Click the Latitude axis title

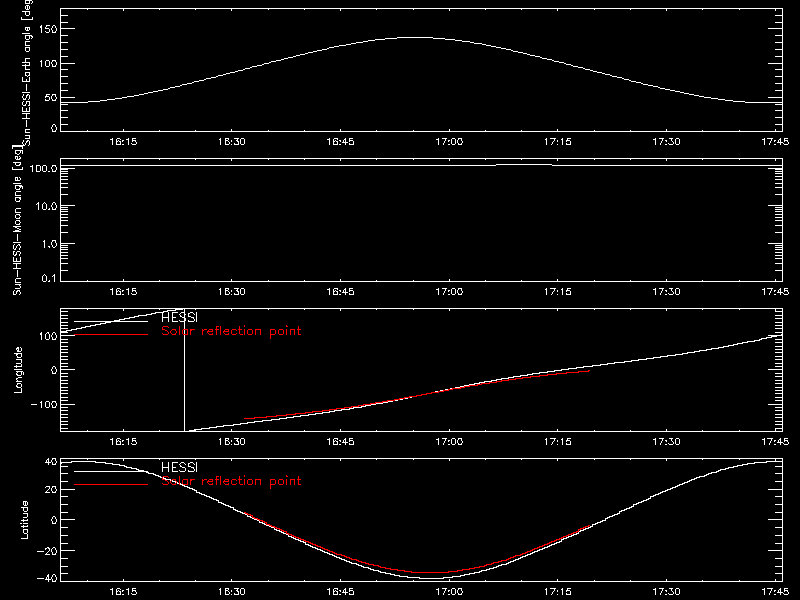[24, 520]
